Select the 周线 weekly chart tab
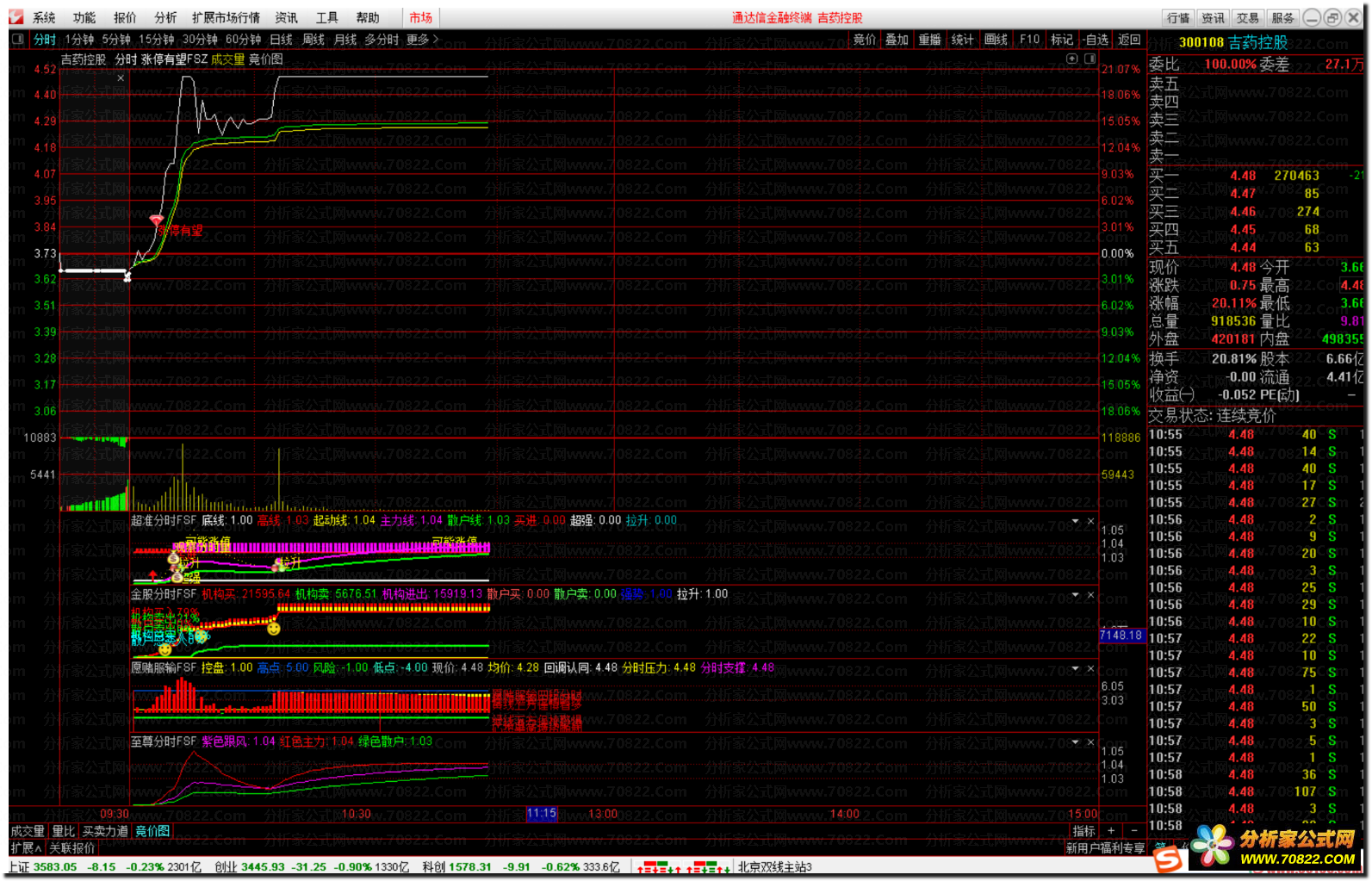 [314, 40]
